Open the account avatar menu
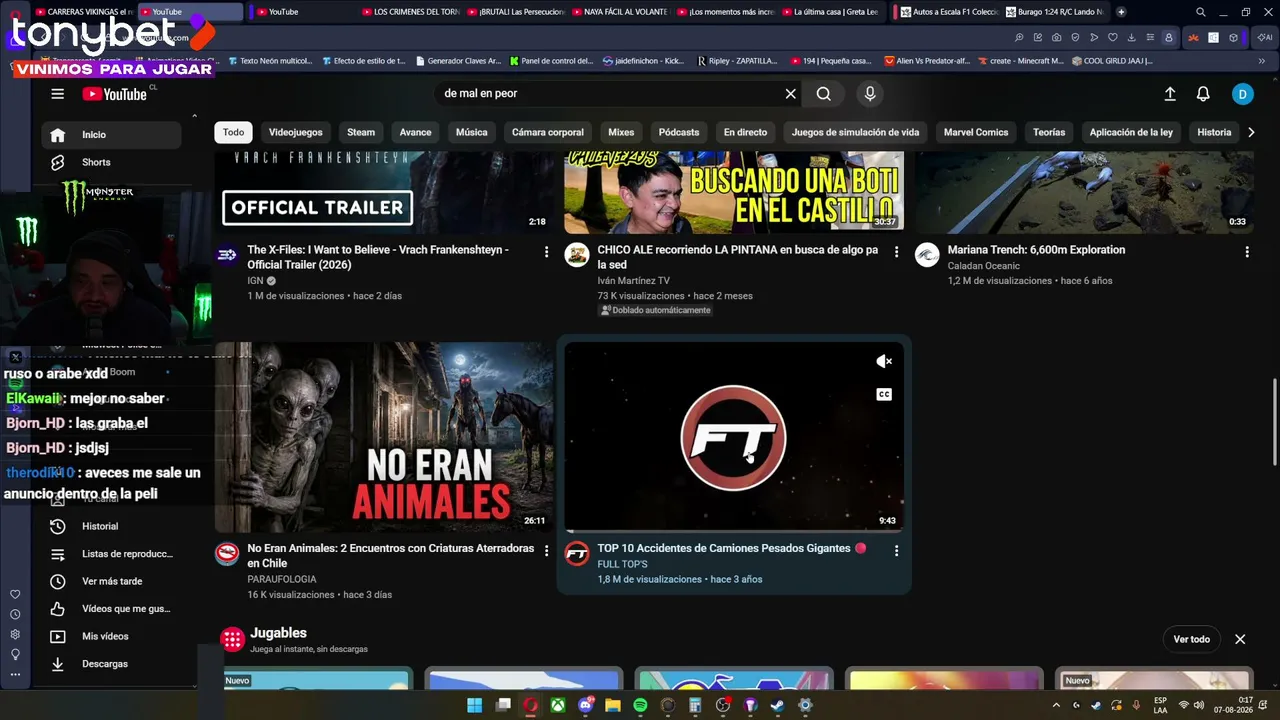 point(1242,94)
